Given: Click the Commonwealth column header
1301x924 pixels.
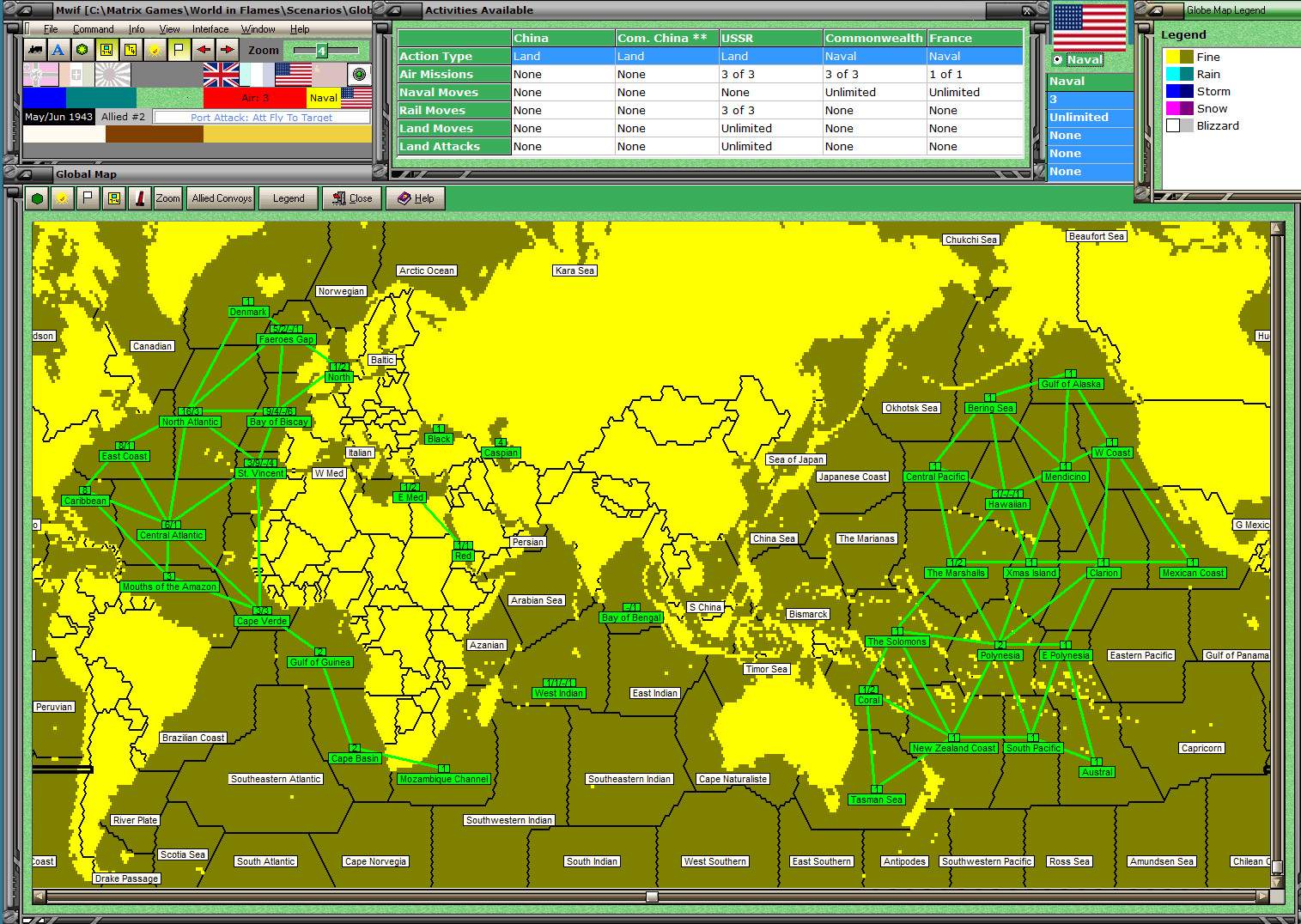Looking at the screenshot, I should pos(874,38).
